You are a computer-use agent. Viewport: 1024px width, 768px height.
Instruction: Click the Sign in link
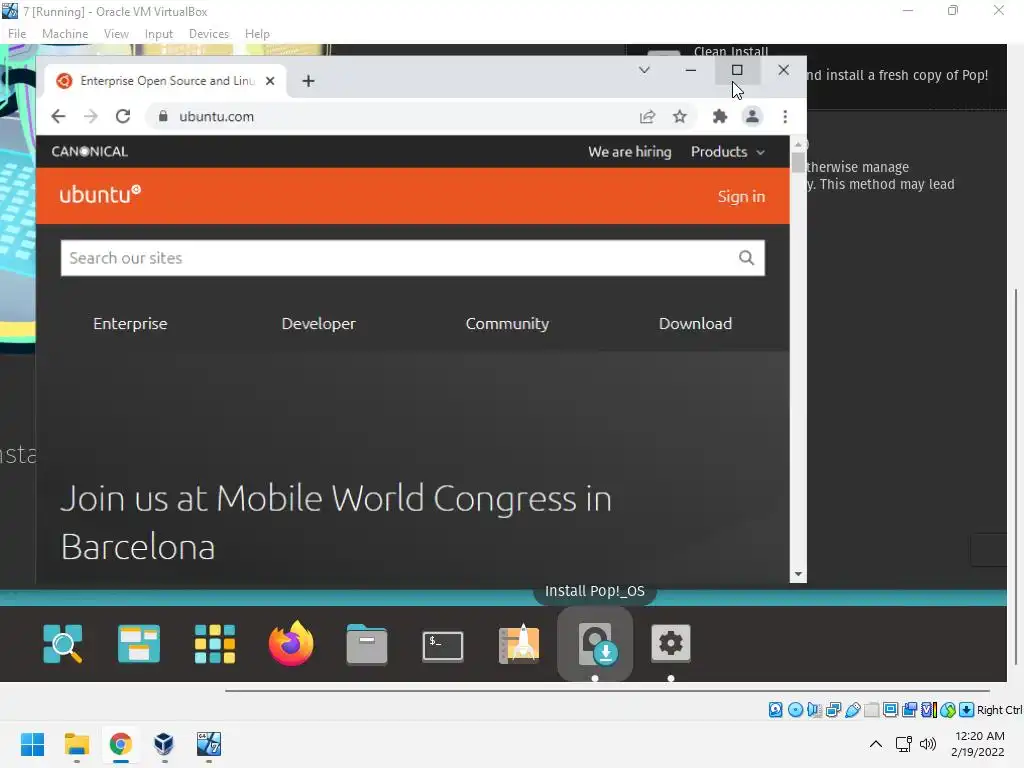coord(741,197)
